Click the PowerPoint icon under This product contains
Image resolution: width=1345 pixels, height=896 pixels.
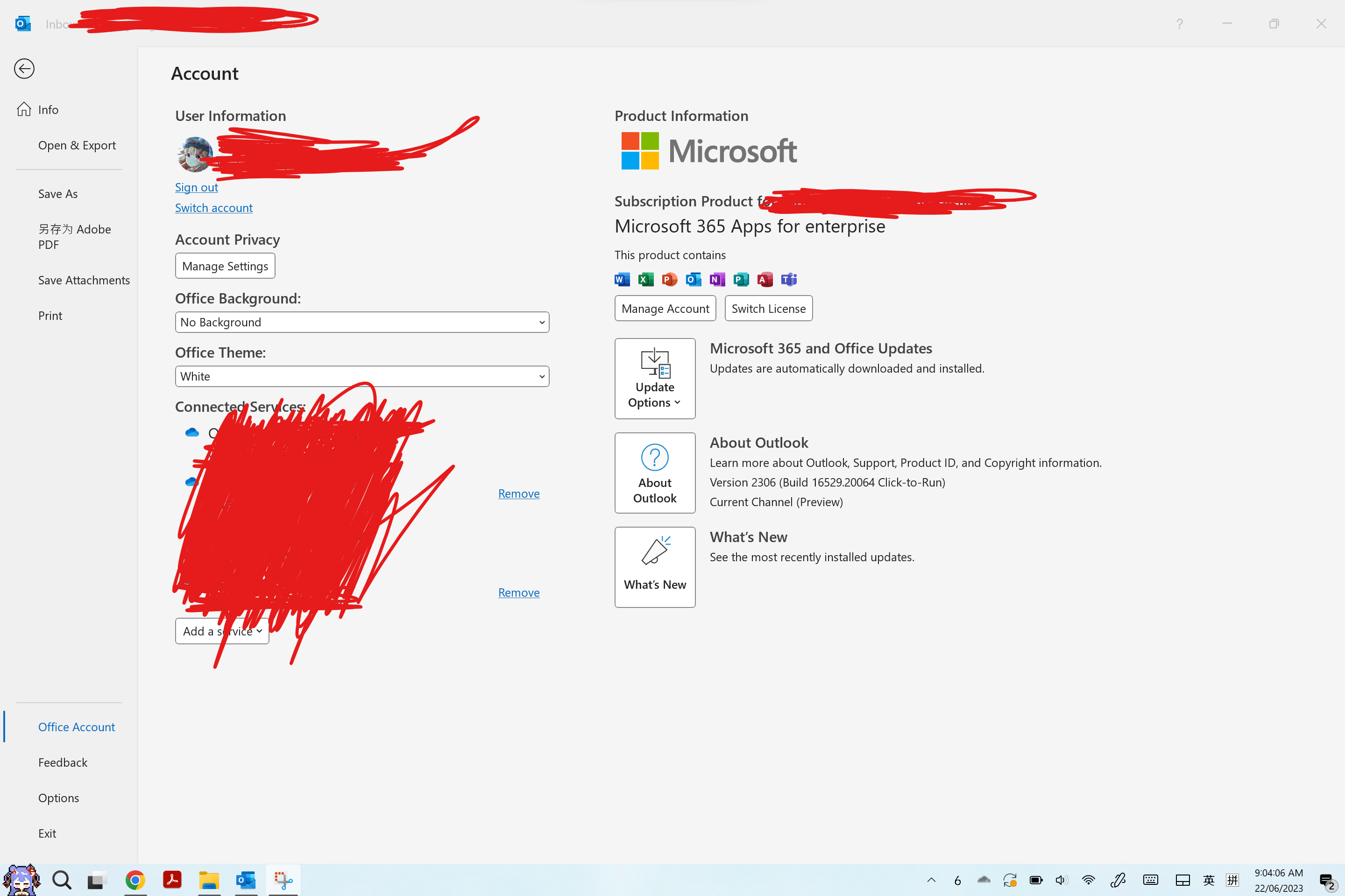click(x=669, y=279)
